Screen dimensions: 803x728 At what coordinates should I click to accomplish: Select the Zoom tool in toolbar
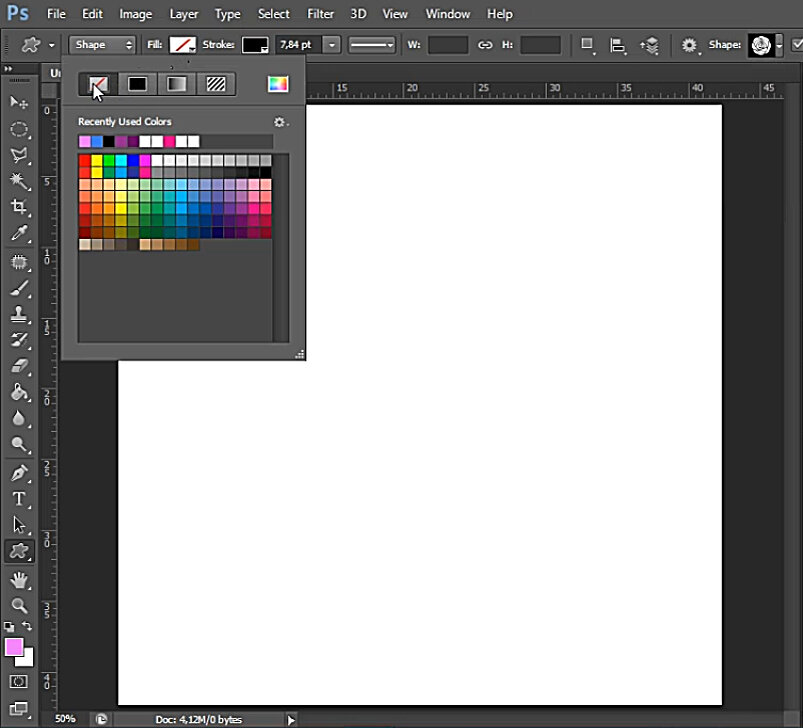[x=19, y=605]
